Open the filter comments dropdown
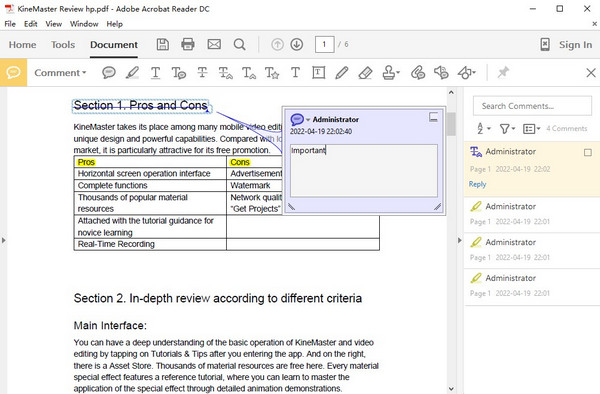 coord(507,129)
